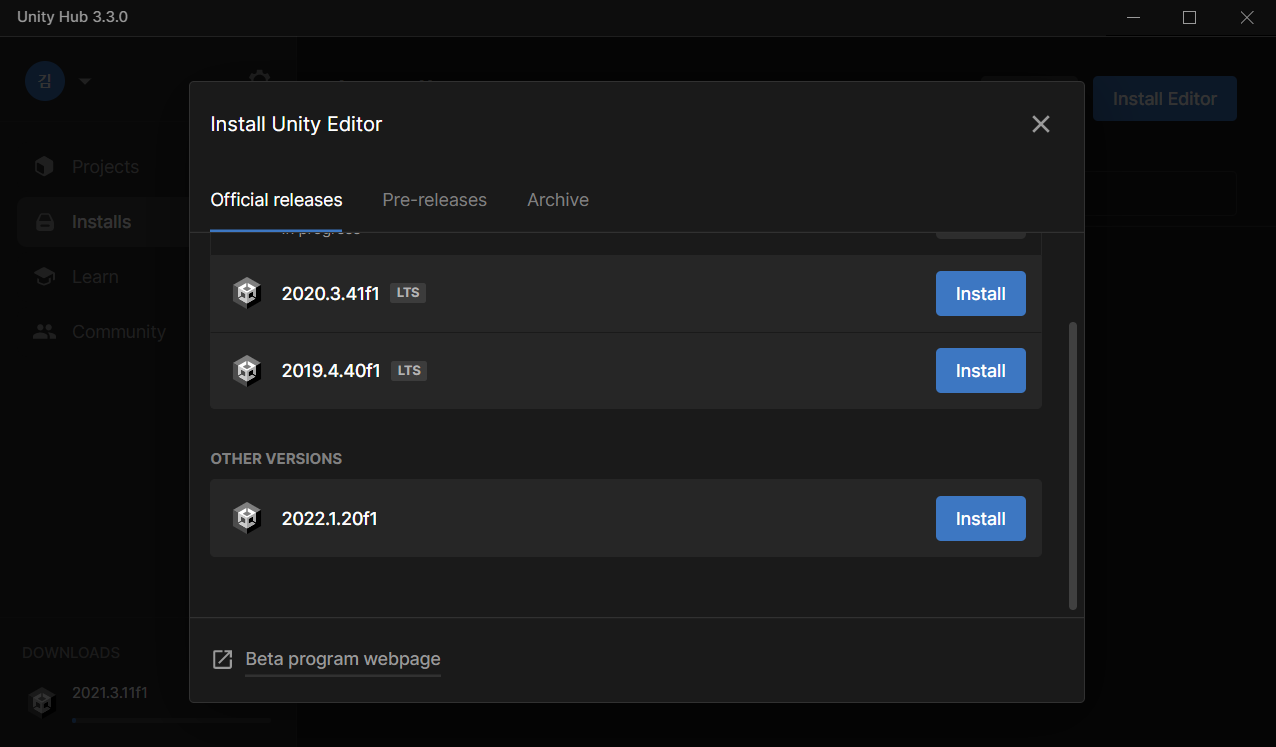The height and width of the screenshot is (747, 1276).
Task: Click the Unity cube icon for 2019.4.40f1
Action: [246, 370]
